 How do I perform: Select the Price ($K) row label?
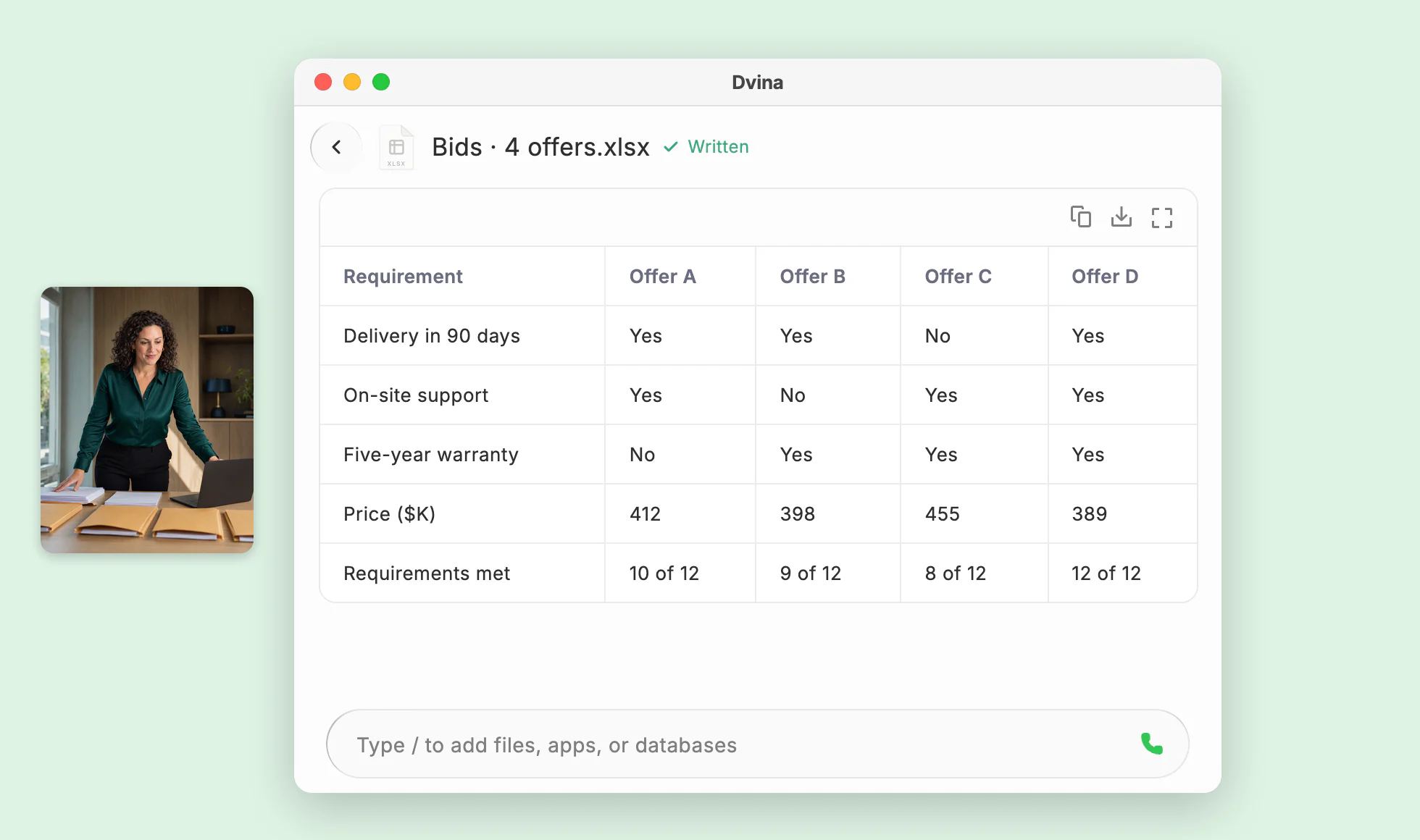point(389,514)
